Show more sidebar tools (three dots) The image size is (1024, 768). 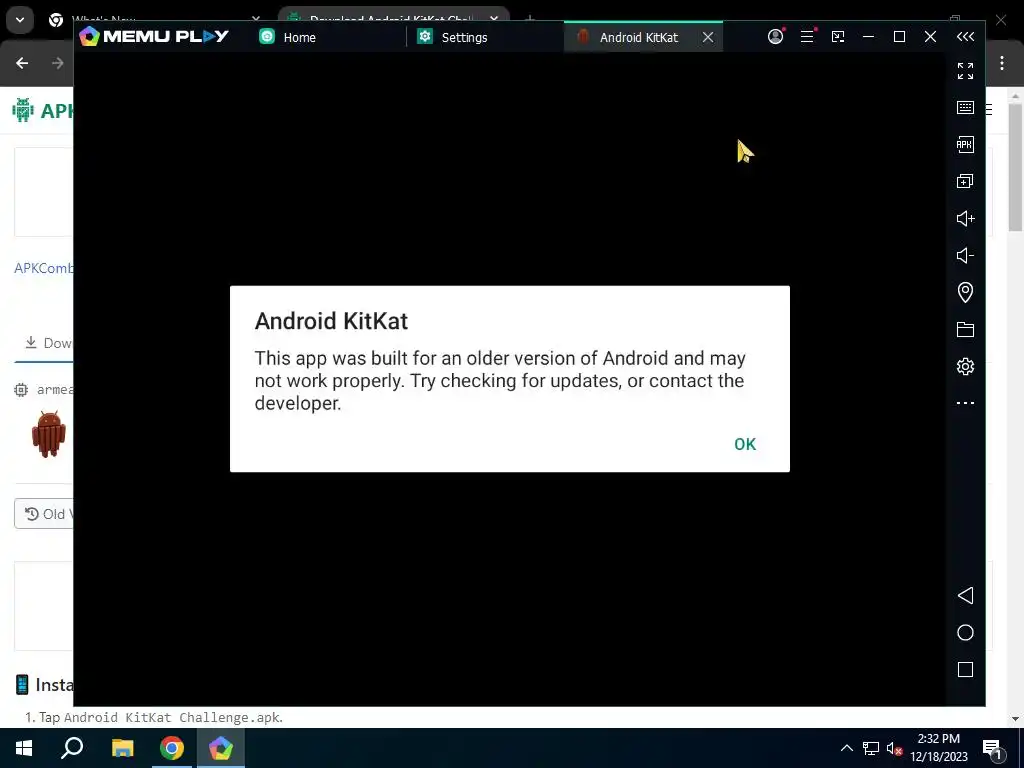tap(965, 403)
